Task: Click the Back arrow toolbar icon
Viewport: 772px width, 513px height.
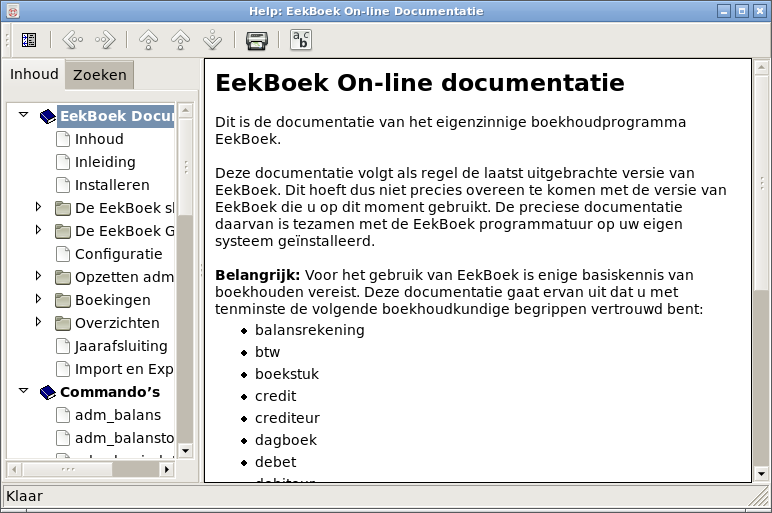Action: pyautogui.click(x=73, y=40)
